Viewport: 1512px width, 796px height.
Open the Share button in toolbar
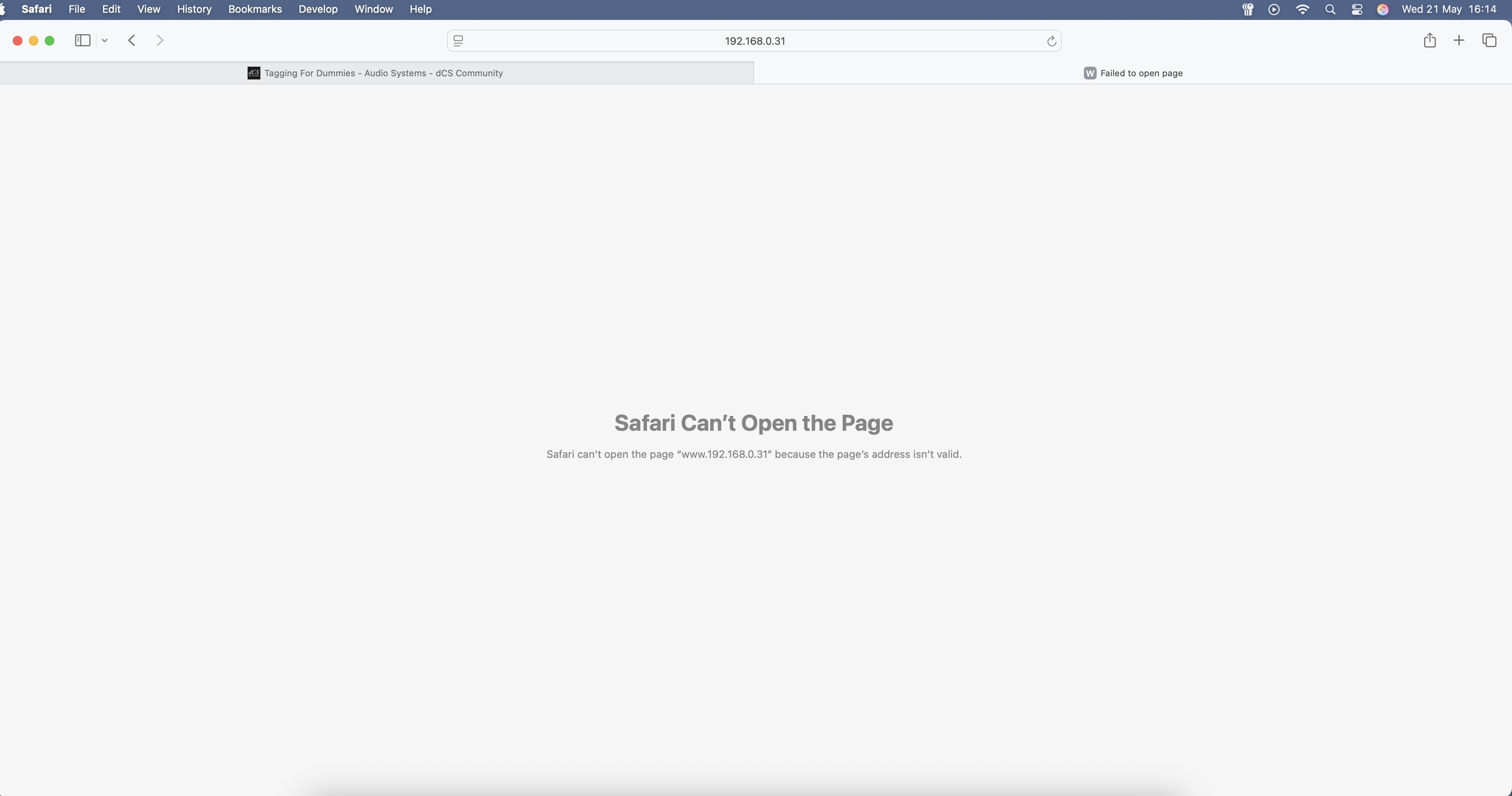tap(1430, 40)
